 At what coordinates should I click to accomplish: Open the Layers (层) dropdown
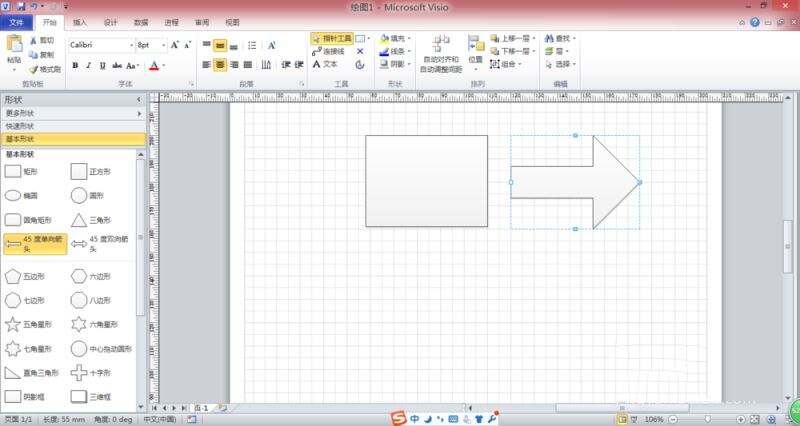(x=557, y=52)
